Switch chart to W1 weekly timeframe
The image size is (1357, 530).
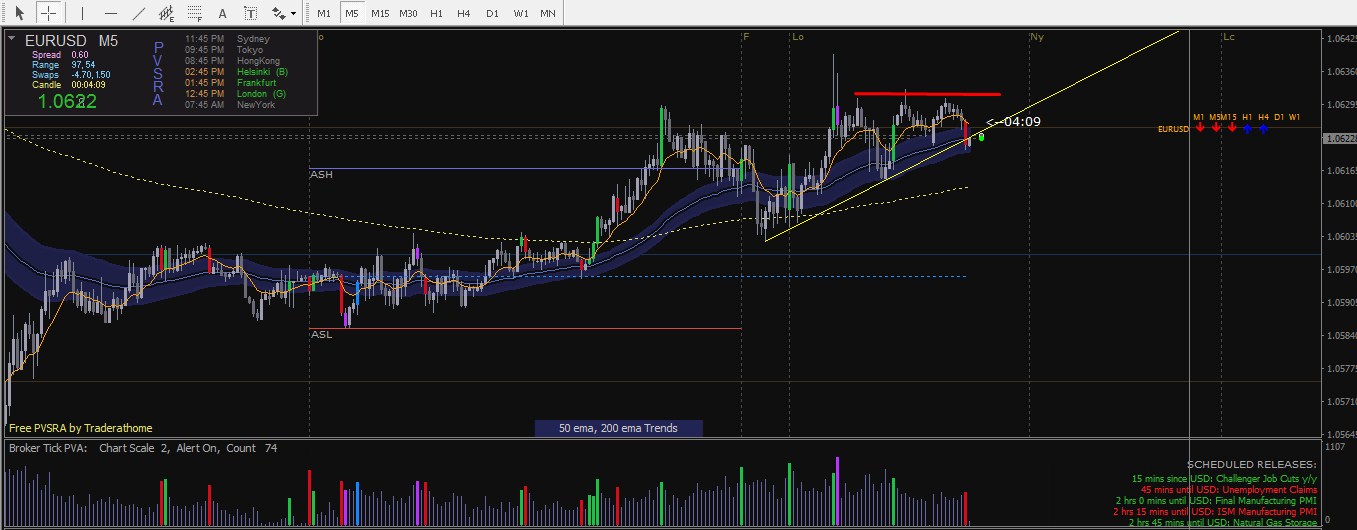click(521, 14)
